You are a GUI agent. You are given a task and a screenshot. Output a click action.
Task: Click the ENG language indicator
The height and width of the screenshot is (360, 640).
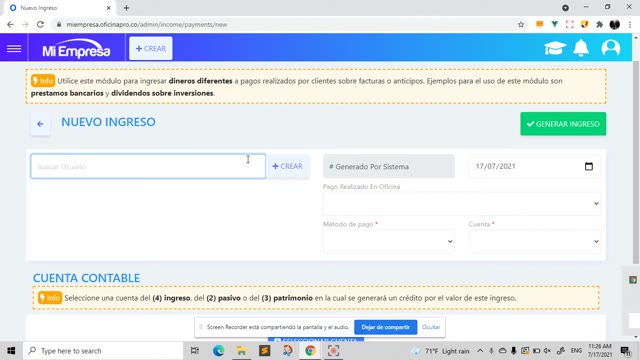coord(576,351)
